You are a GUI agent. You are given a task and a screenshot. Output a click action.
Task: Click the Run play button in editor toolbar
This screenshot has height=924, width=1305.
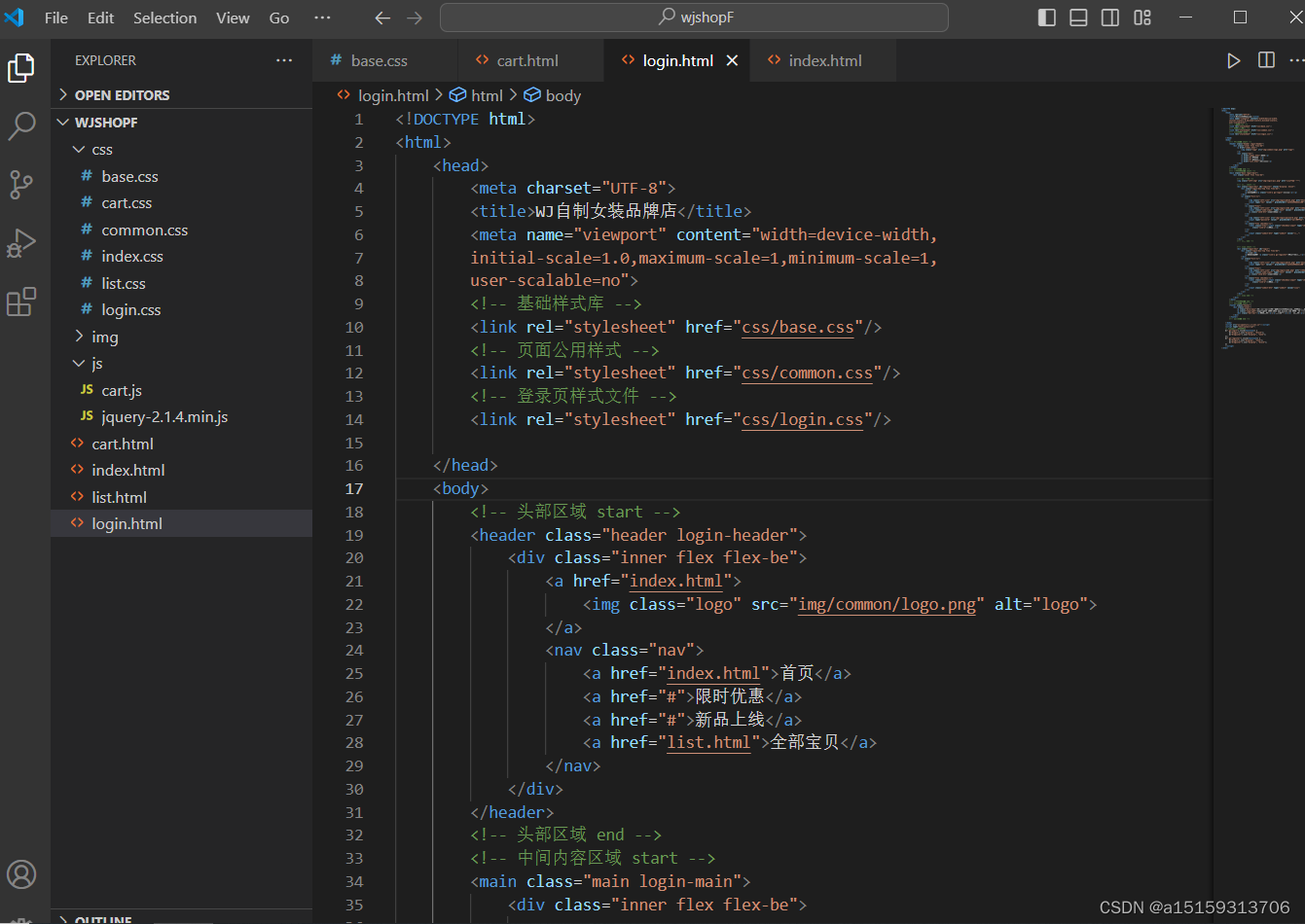click(x=1234, y=60)
